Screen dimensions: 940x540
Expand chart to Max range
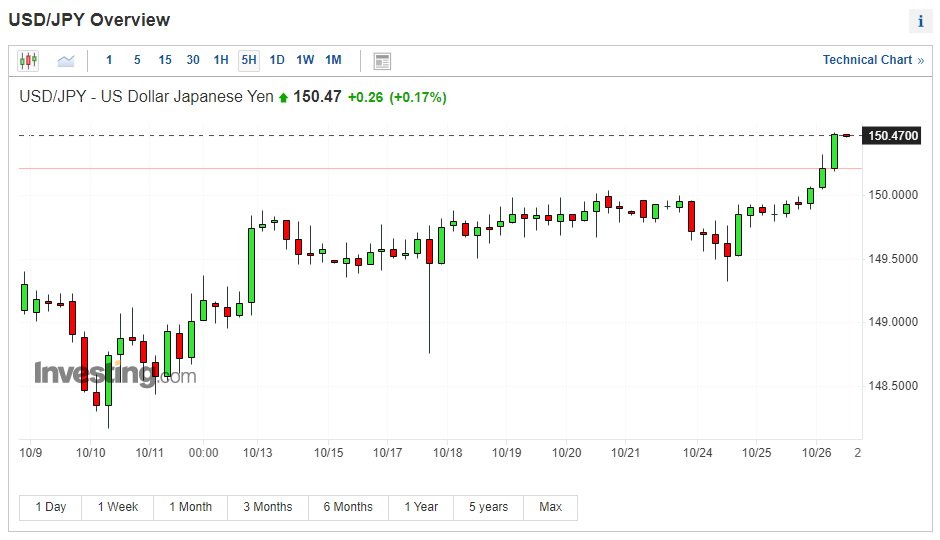[550, 507]
